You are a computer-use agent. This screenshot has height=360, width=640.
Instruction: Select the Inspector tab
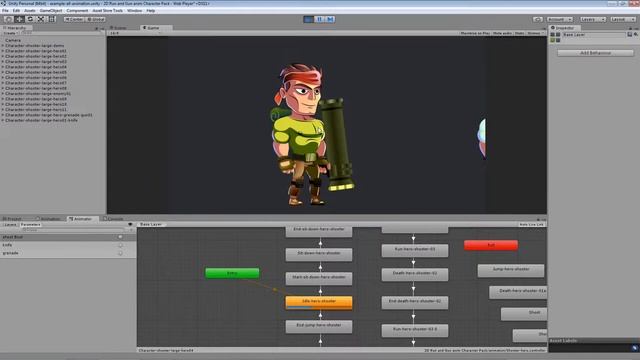[565, 28]
